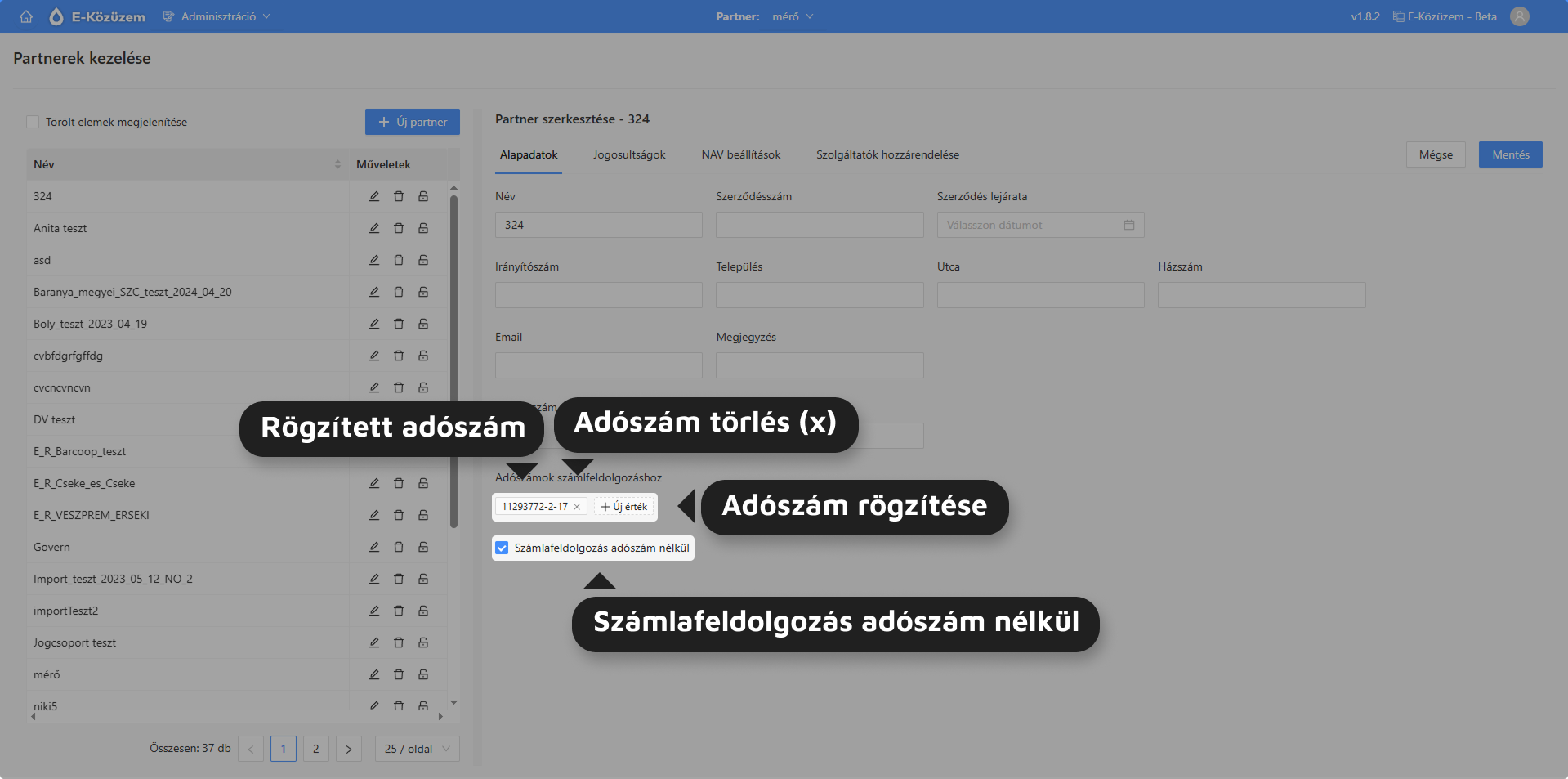
Task: Click the "Új partner" button
Action: tap(412, 122)
